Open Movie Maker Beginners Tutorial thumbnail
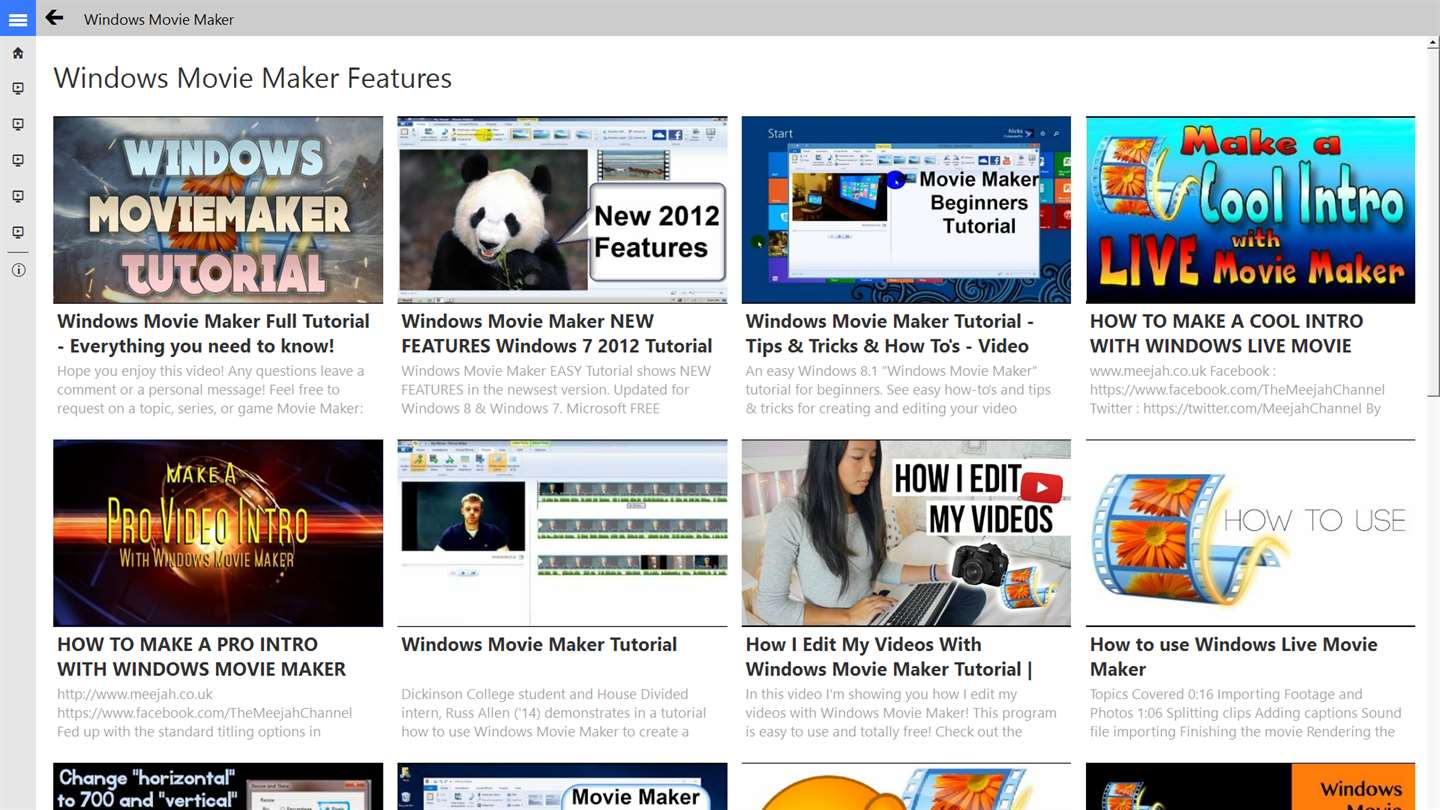 pyautogui.click(x=906, y=210)
